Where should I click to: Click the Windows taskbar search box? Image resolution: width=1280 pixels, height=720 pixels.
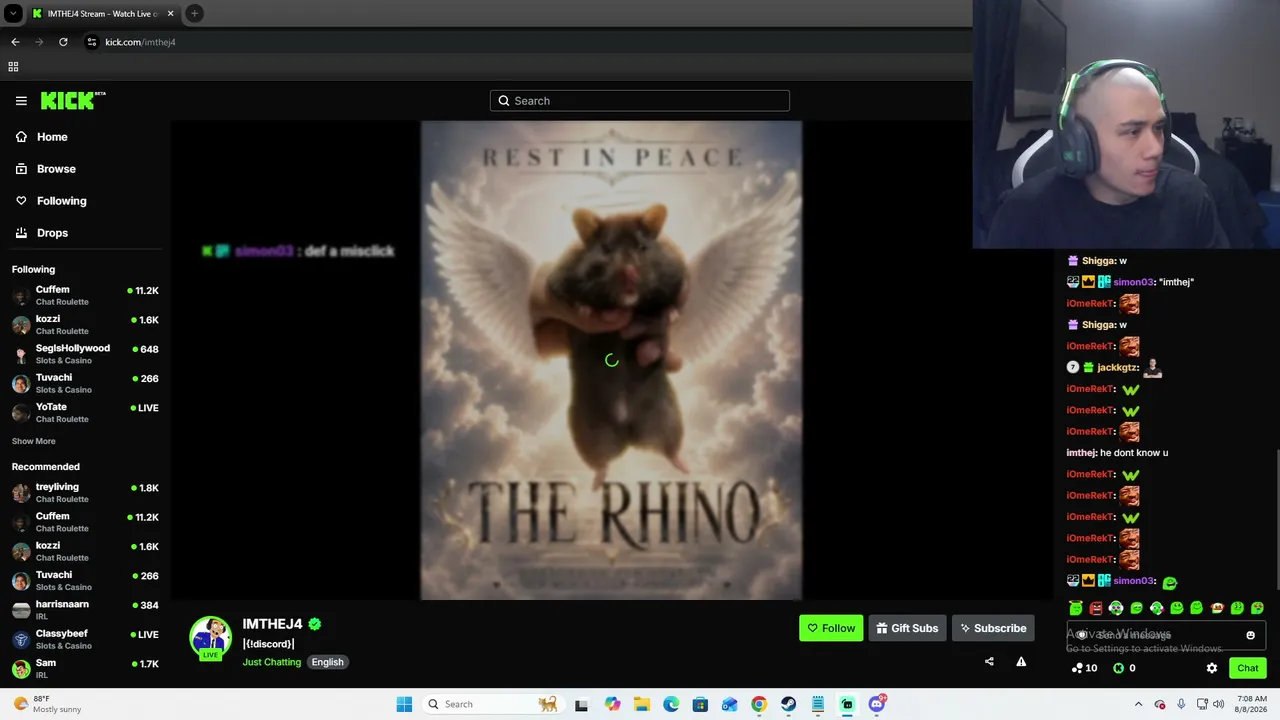click(x=492, y=704)
